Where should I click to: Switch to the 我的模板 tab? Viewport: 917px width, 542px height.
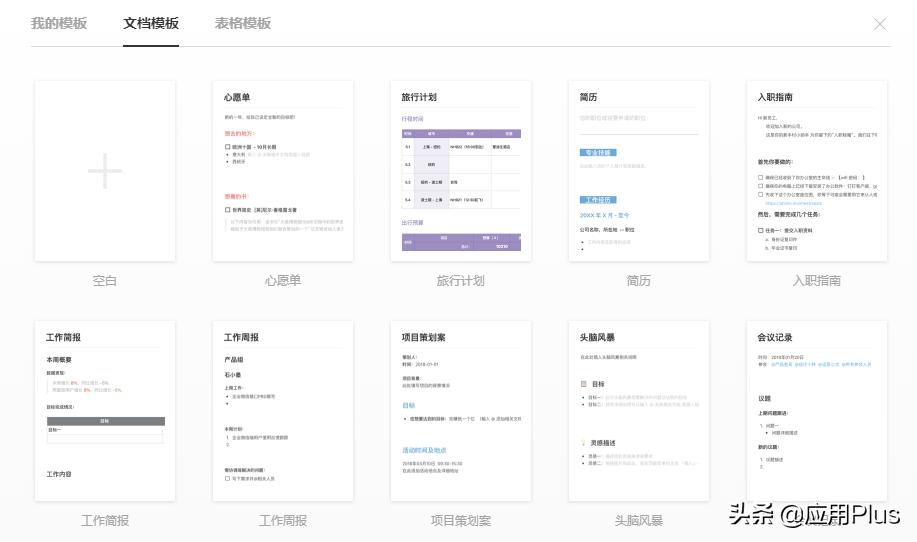pos(59,23)
